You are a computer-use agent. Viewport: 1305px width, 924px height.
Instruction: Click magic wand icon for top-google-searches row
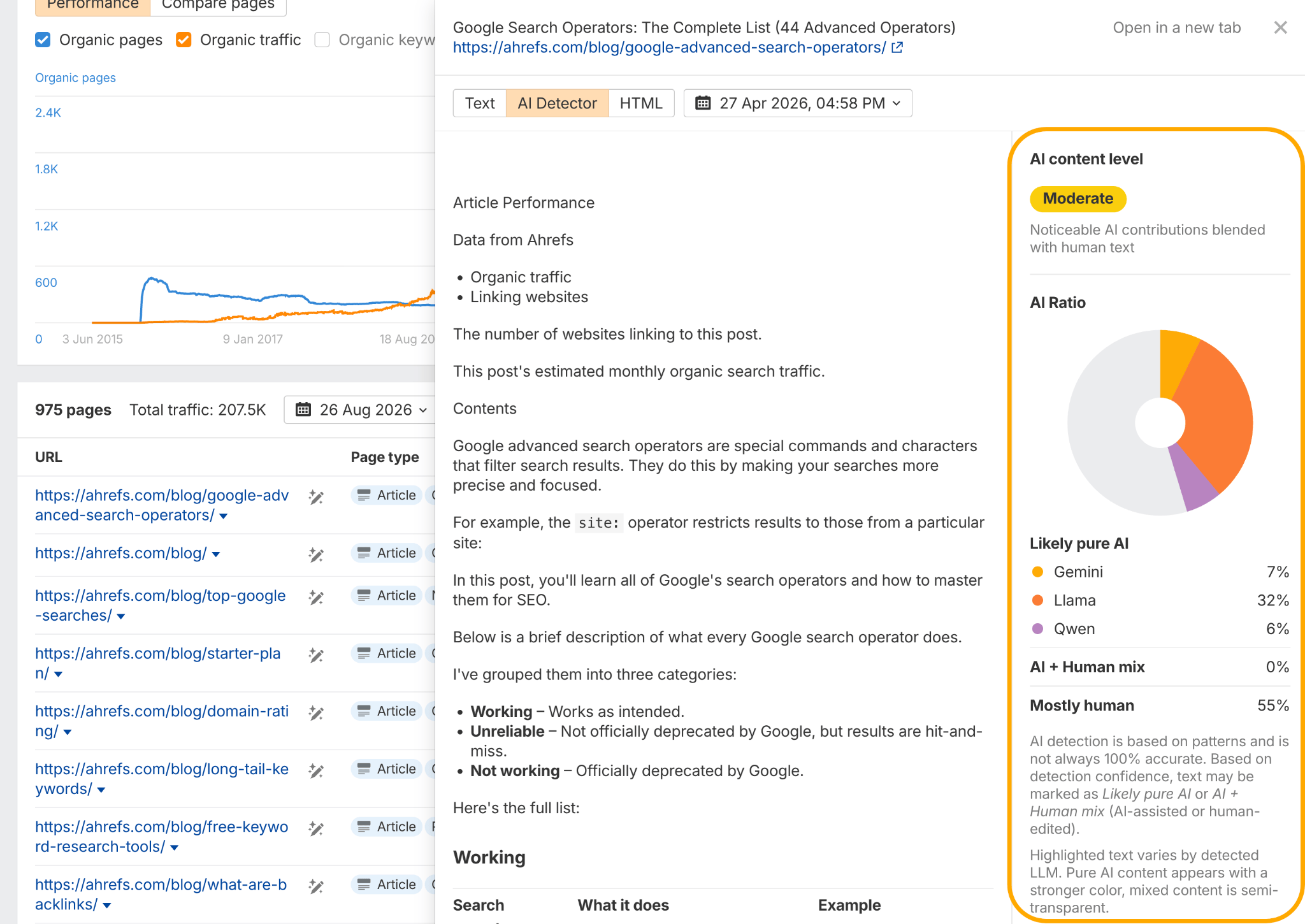(316, 597)
